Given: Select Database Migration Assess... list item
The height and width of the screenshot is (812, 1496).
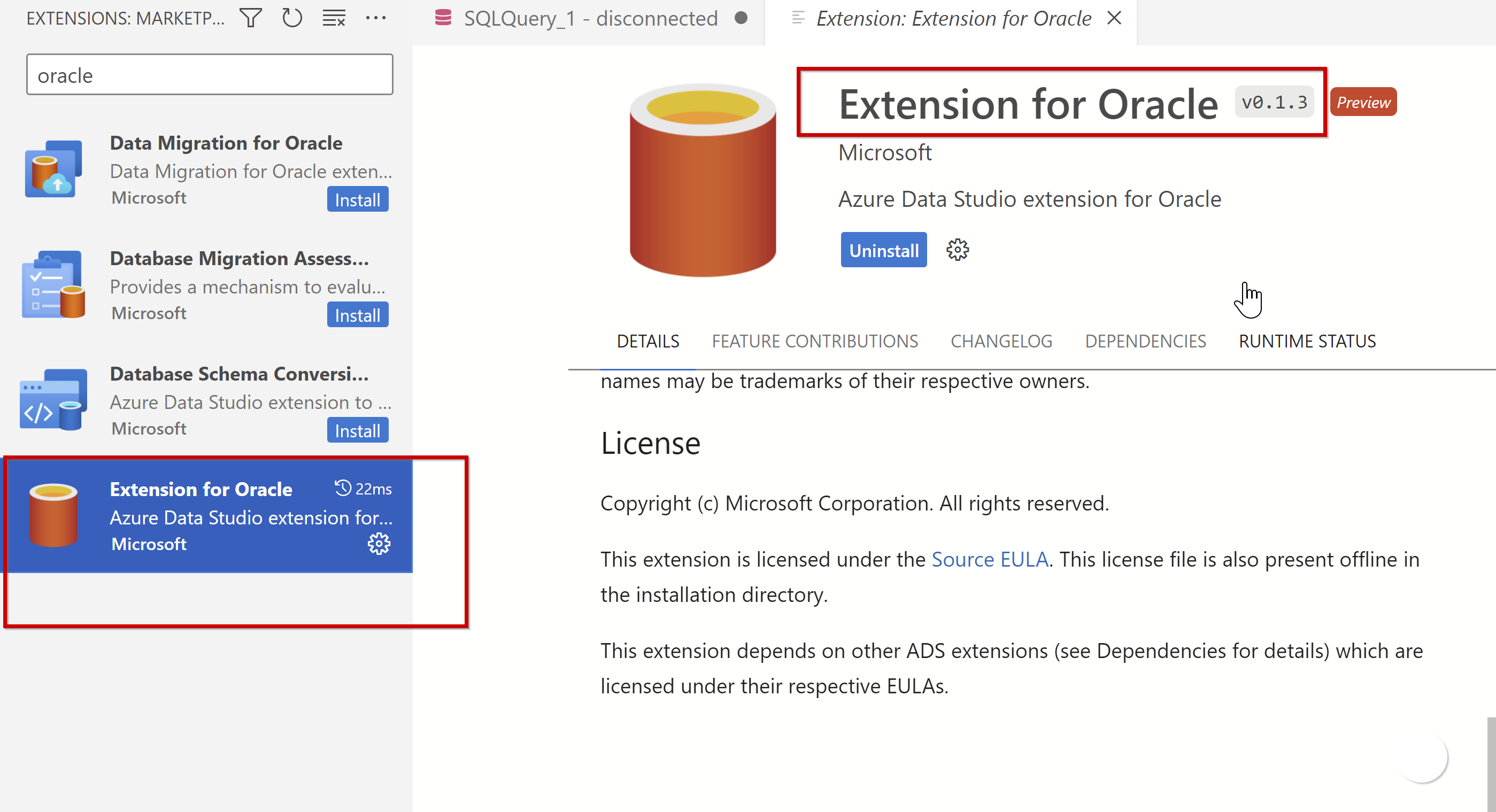Looking at the screenshot, I should (207, 284).
